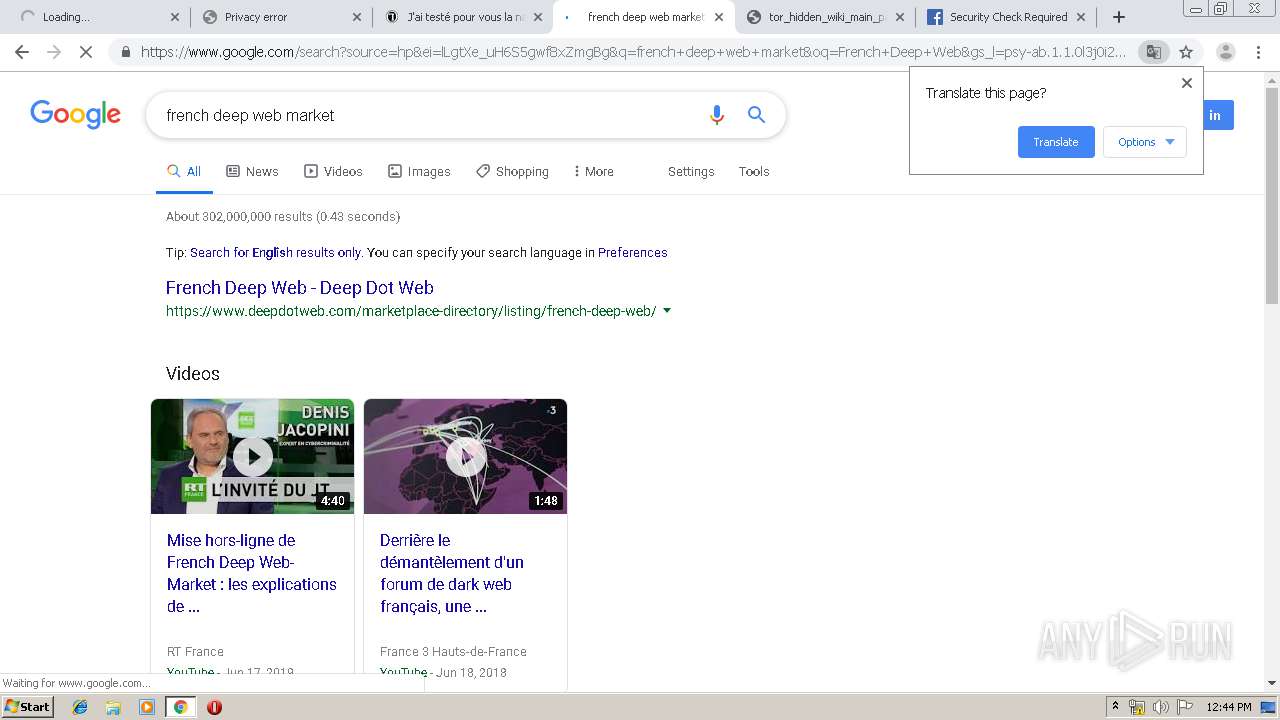Click the padlock site info icon

126,52
